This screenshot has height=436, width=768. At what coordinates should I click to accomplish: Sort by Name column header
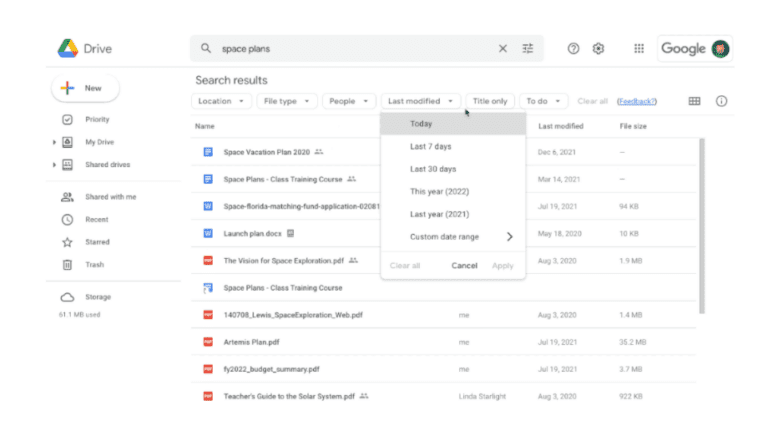(205, 126)
